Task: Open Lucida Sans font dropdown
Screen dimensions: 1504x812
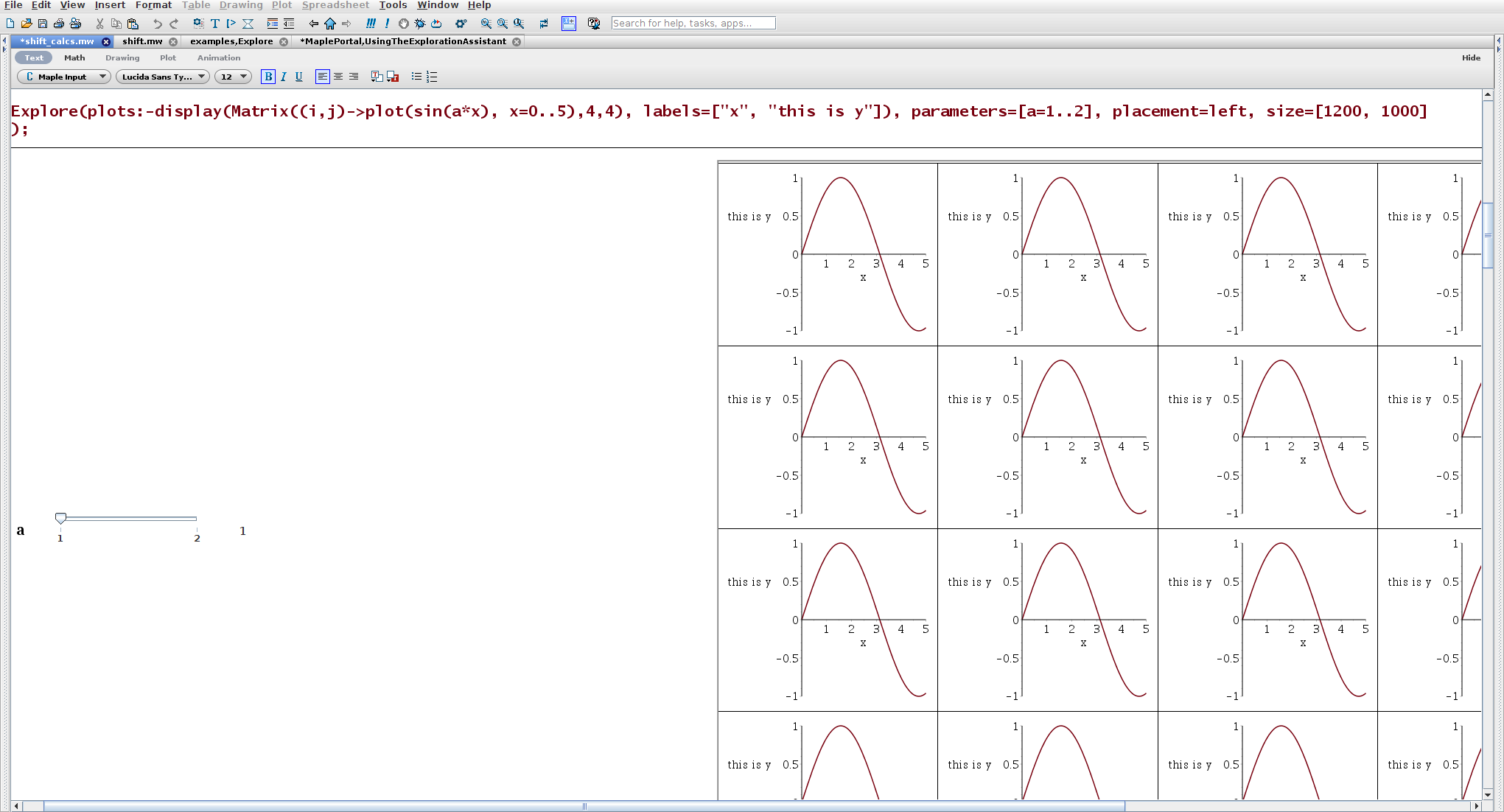Action: pos(163,77)
